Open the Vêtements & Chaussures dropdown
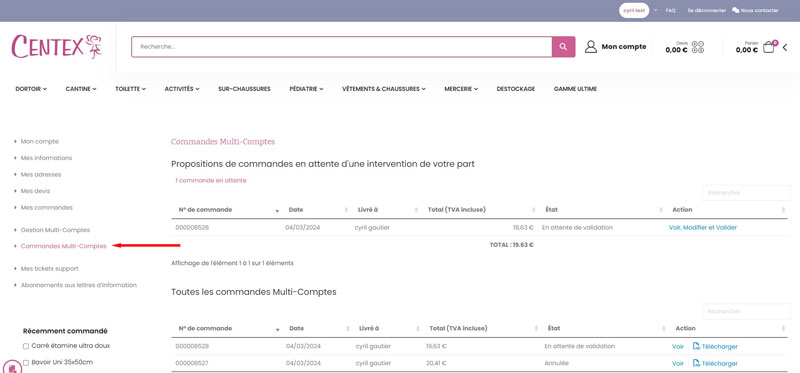800x373 pixels. pos(384,89)
